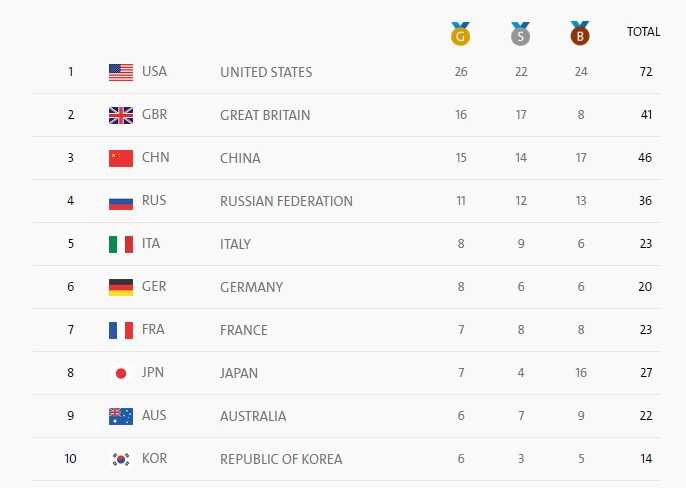The height and width of the screenshot is (488, 686).
Task: Click the Republic of Korea flag
Action: click(x=121, y=459)
